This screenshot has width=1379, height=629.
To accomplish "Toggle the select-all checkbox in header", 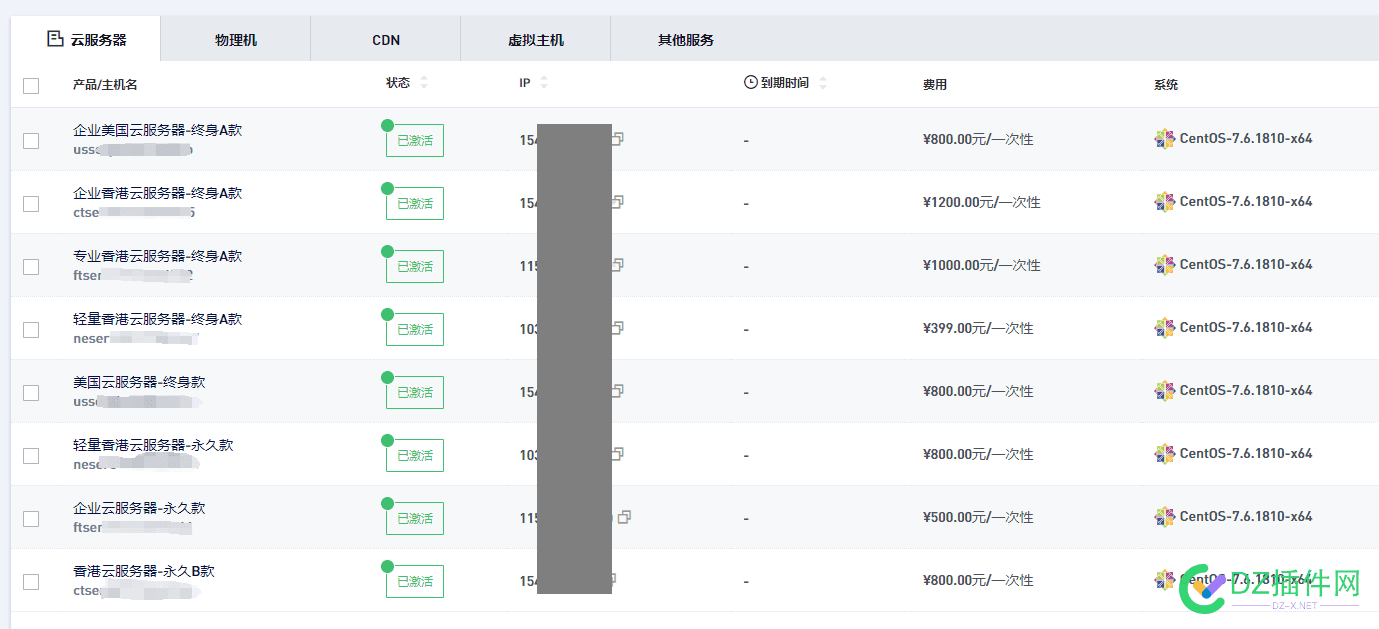I will click(31, 86).
